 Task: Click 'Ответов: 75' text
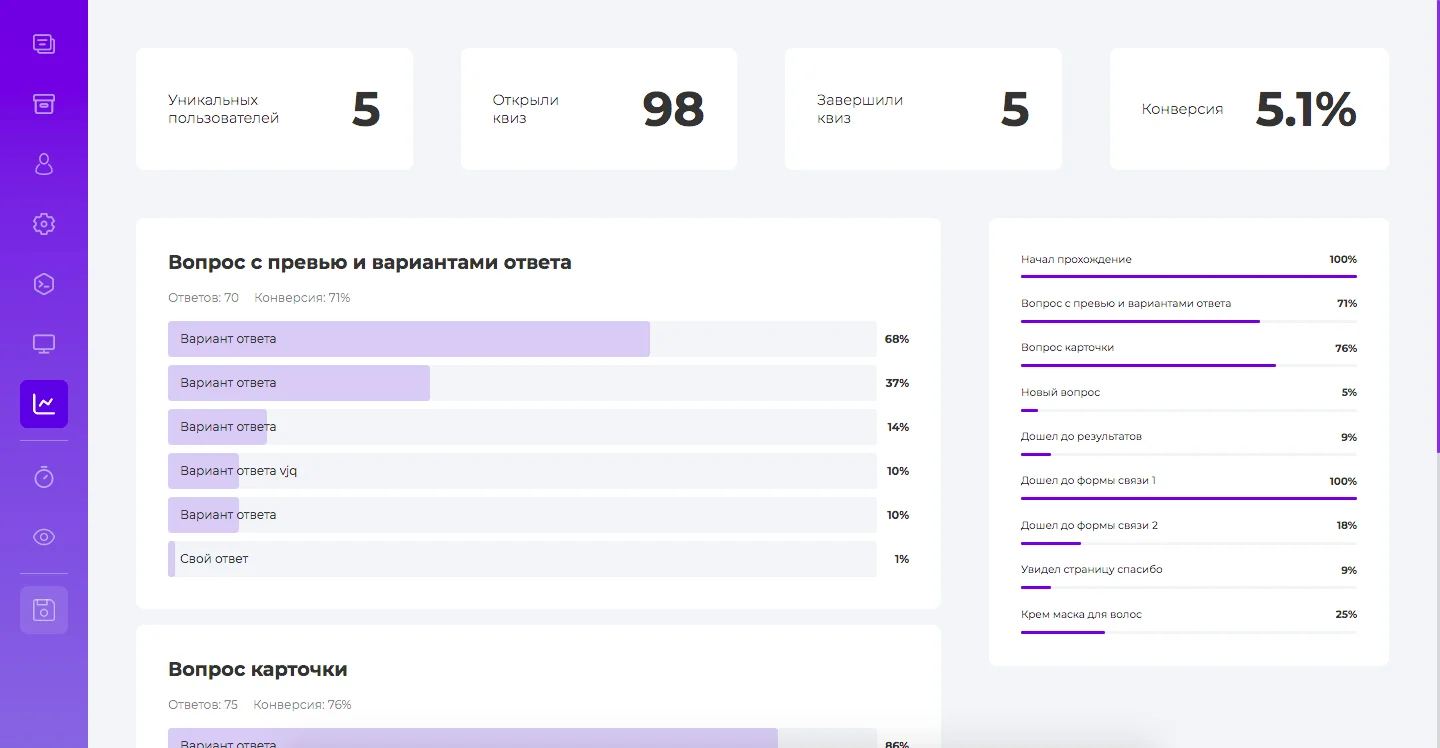tap(203, 705)
